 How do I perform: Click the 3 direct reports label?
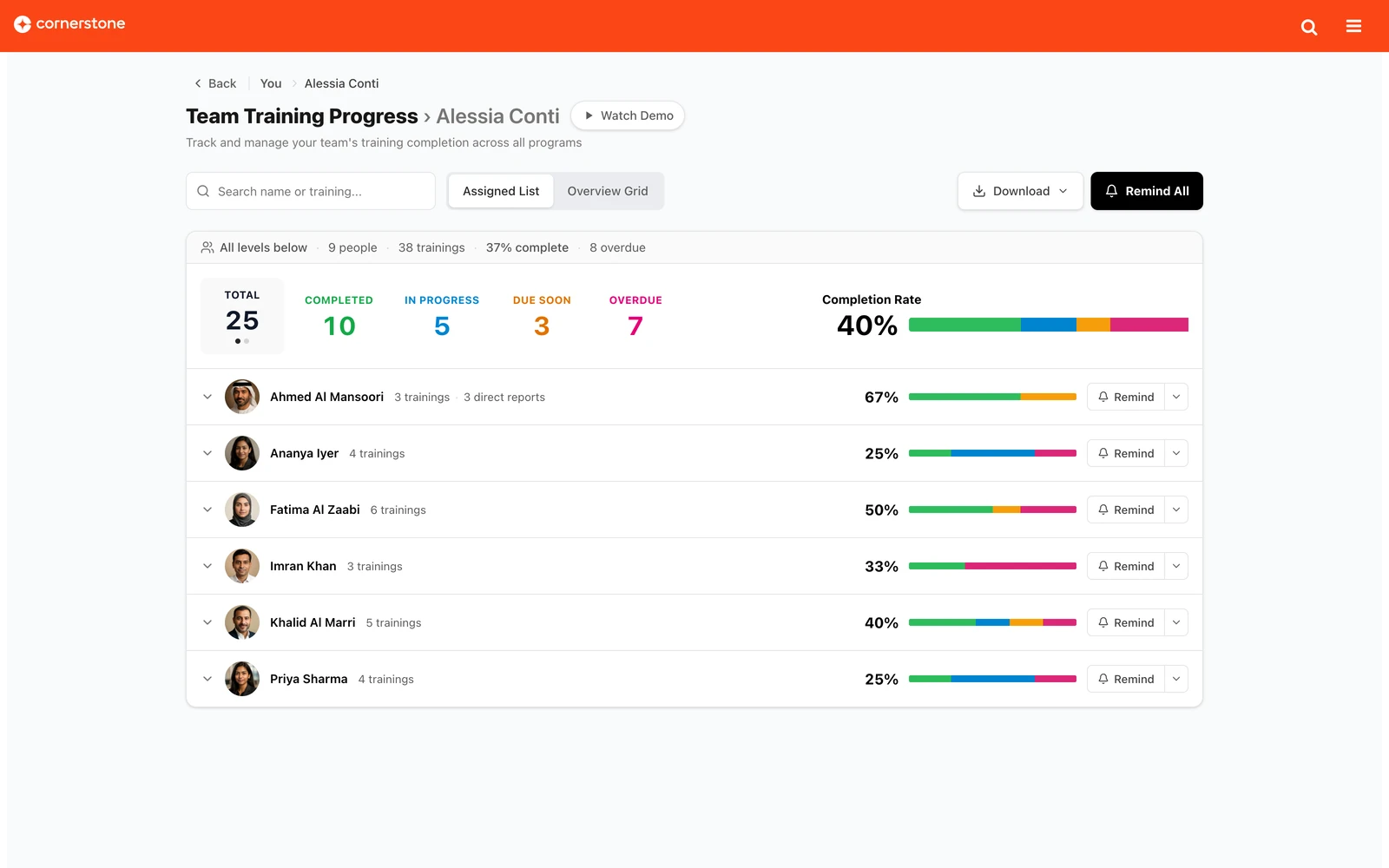[x=504, y=397]
